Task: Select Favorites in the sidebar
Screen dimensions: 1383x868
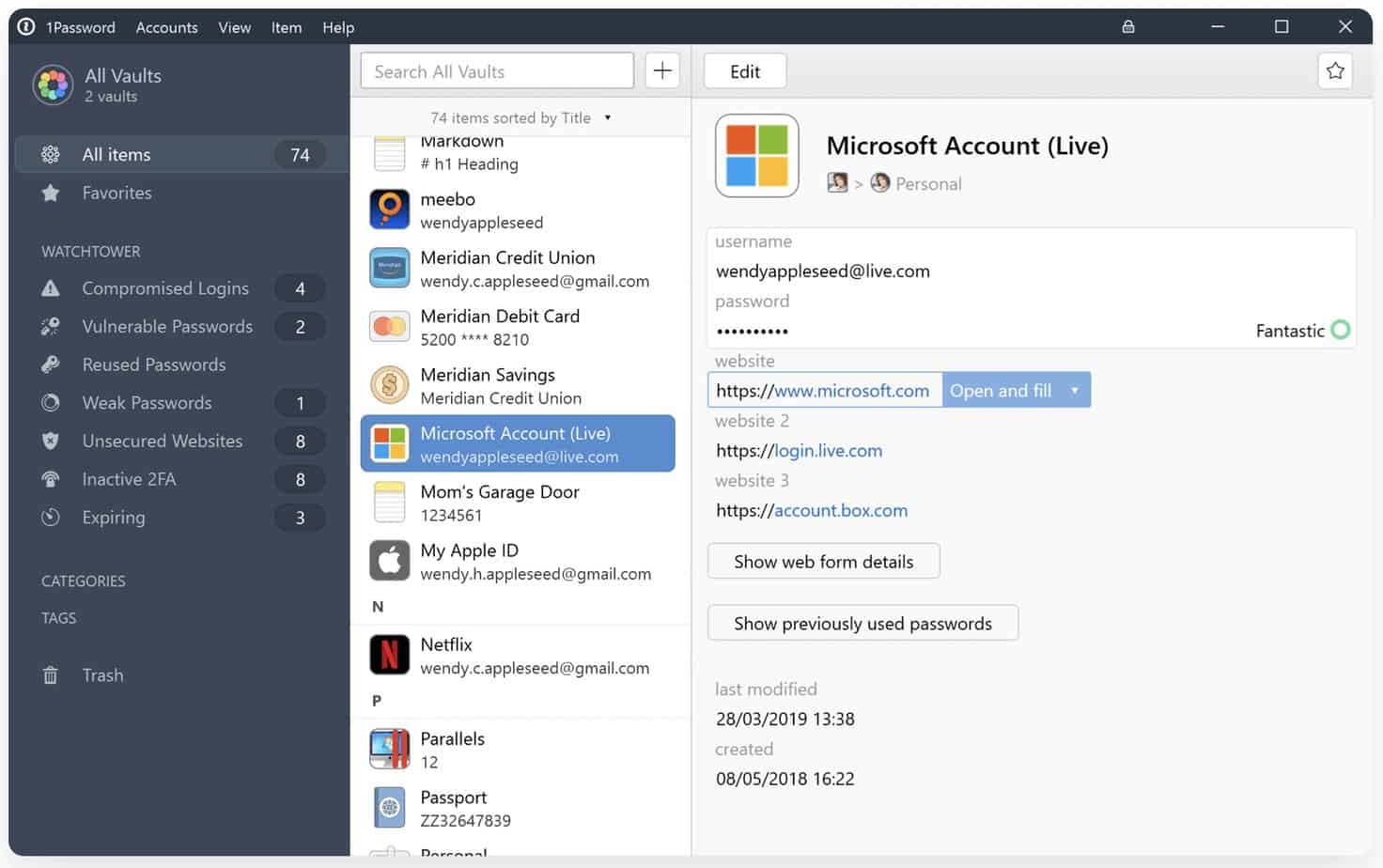Action: point(181,193)
